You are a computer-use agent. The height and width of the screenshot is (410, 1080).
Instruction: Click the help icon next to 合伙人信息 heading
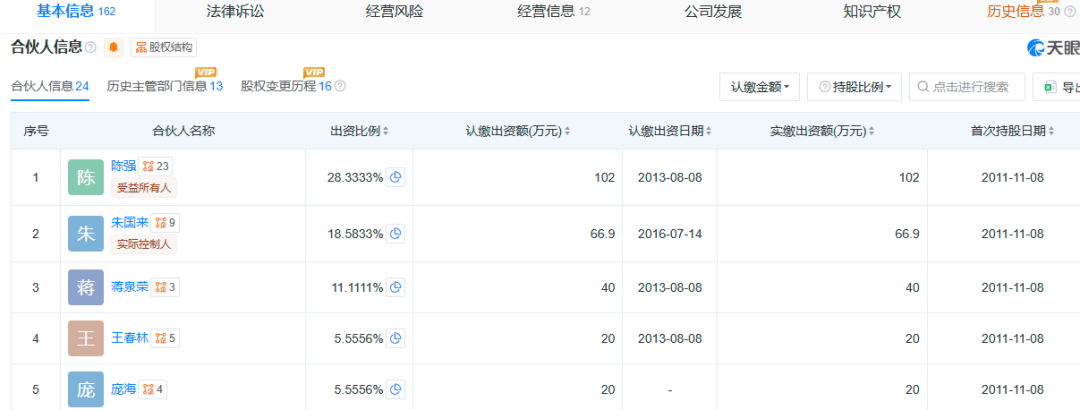pyautogui.click(x=90, y=48)
